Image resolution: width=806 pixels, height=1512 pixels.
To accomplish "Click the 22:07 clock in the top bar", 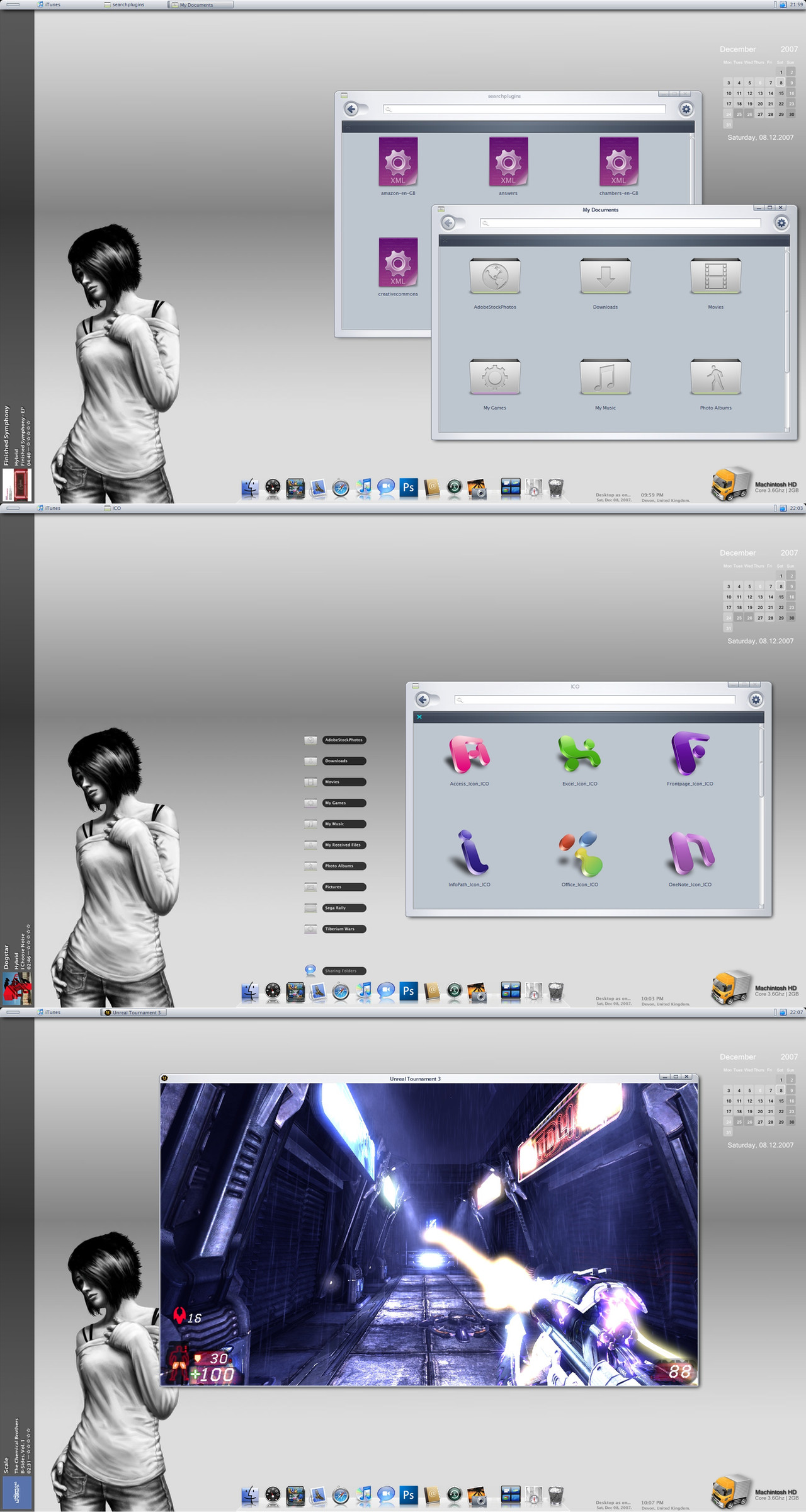I will pos(797,1012).
